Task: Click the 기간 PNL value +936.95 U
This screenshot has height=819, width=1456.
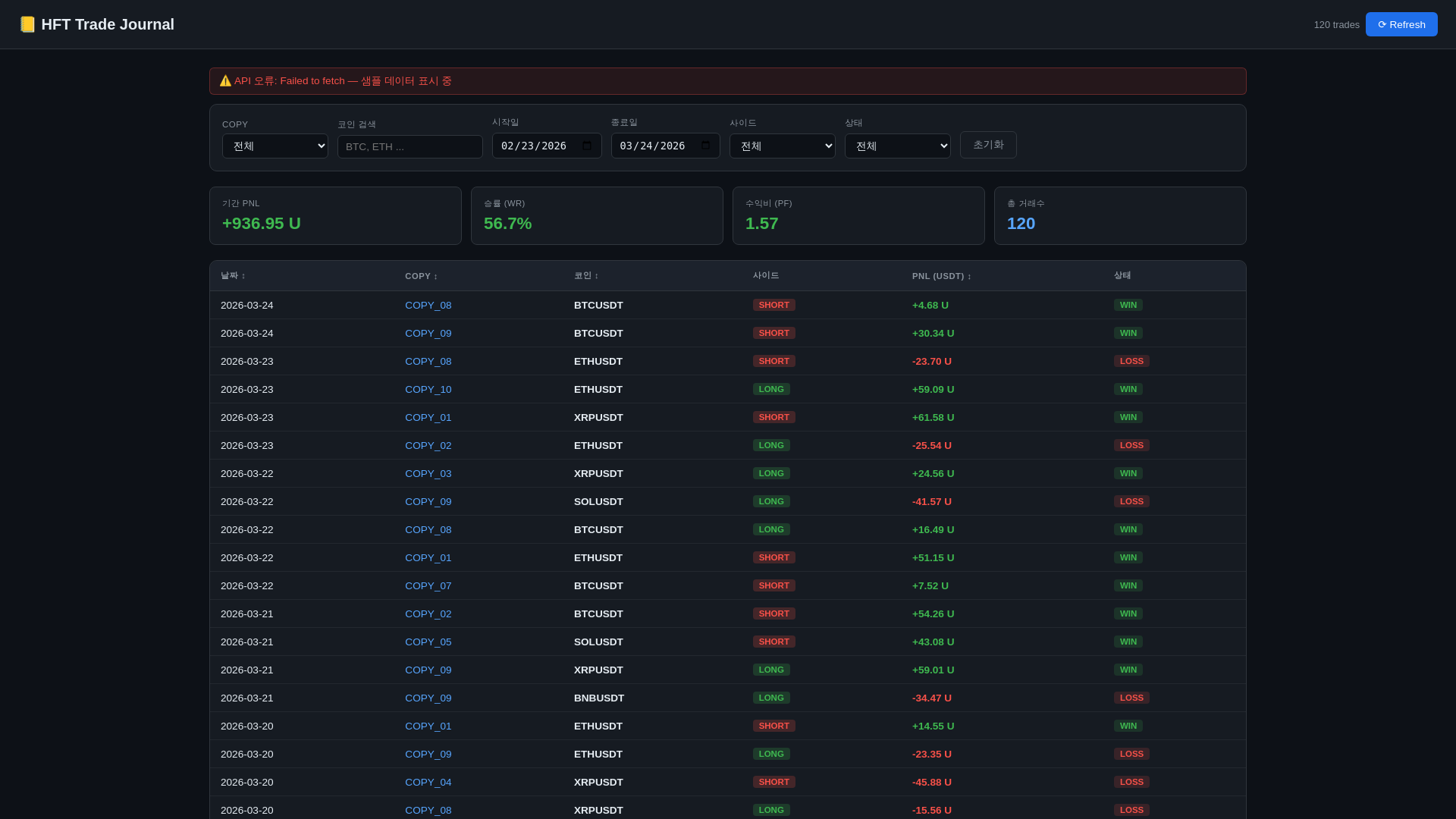Action: (262, 224)
